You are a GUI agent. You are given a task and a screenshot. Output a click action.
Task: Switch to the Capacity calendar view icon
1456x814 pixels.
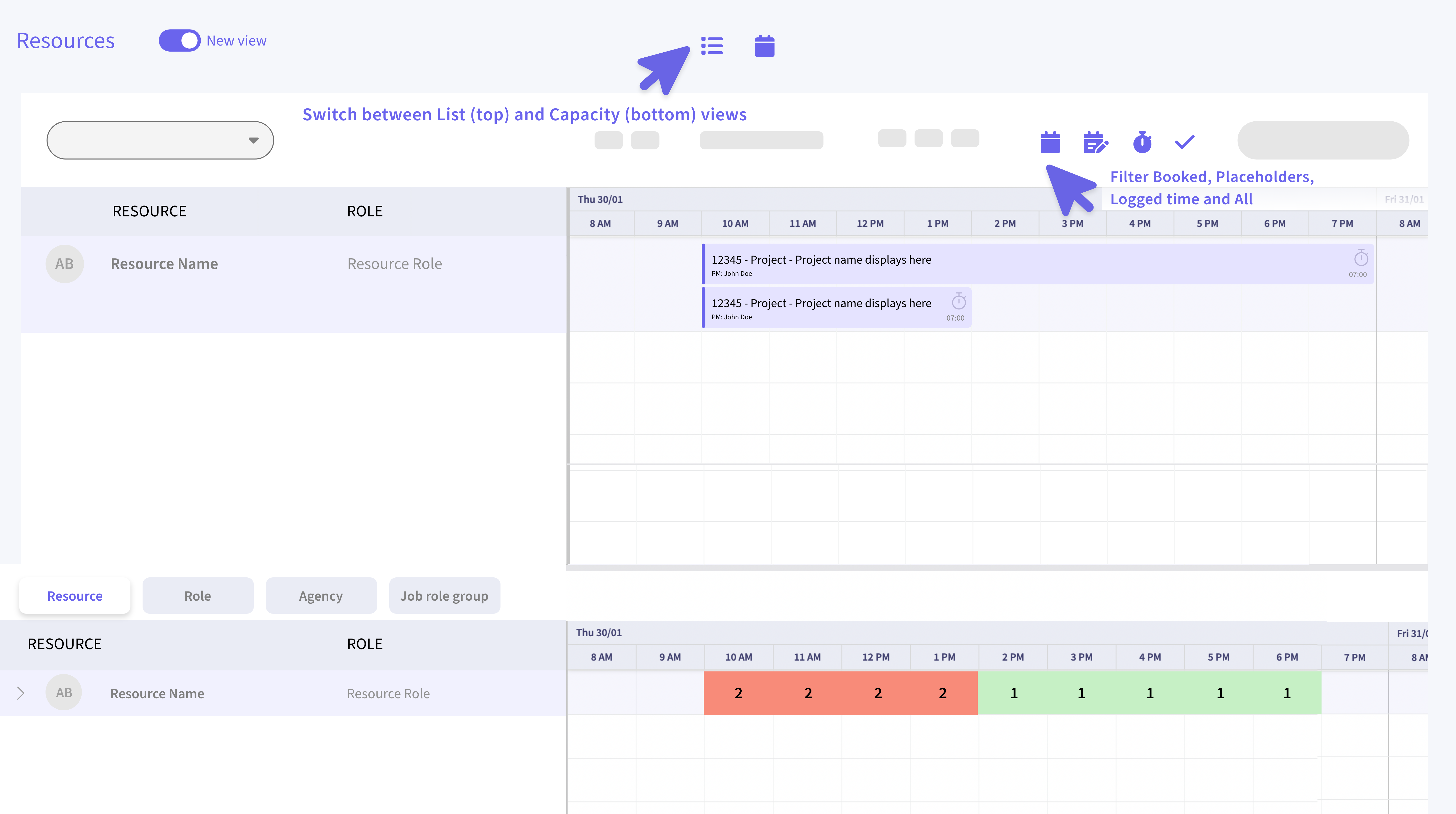tap(764, 46)
